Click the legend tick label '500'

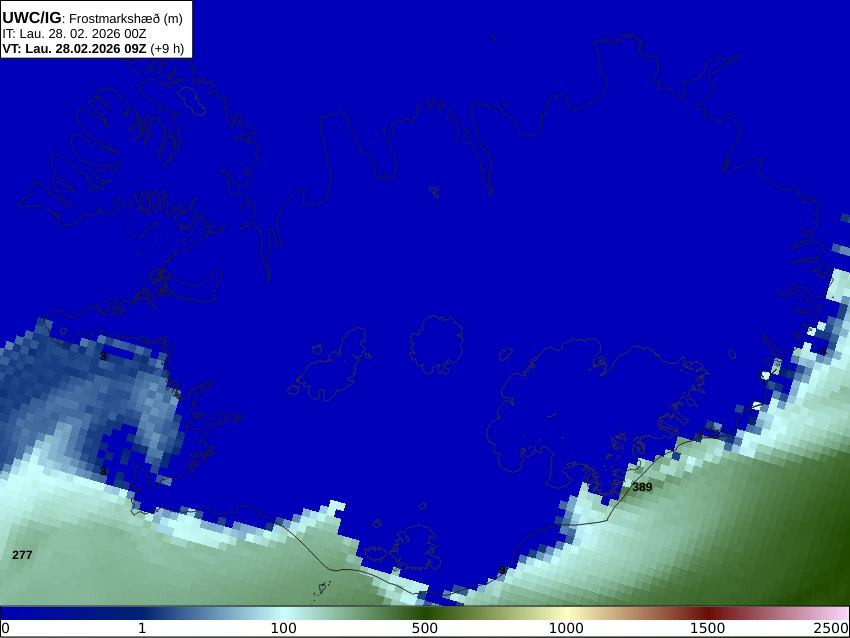(425, 629)
